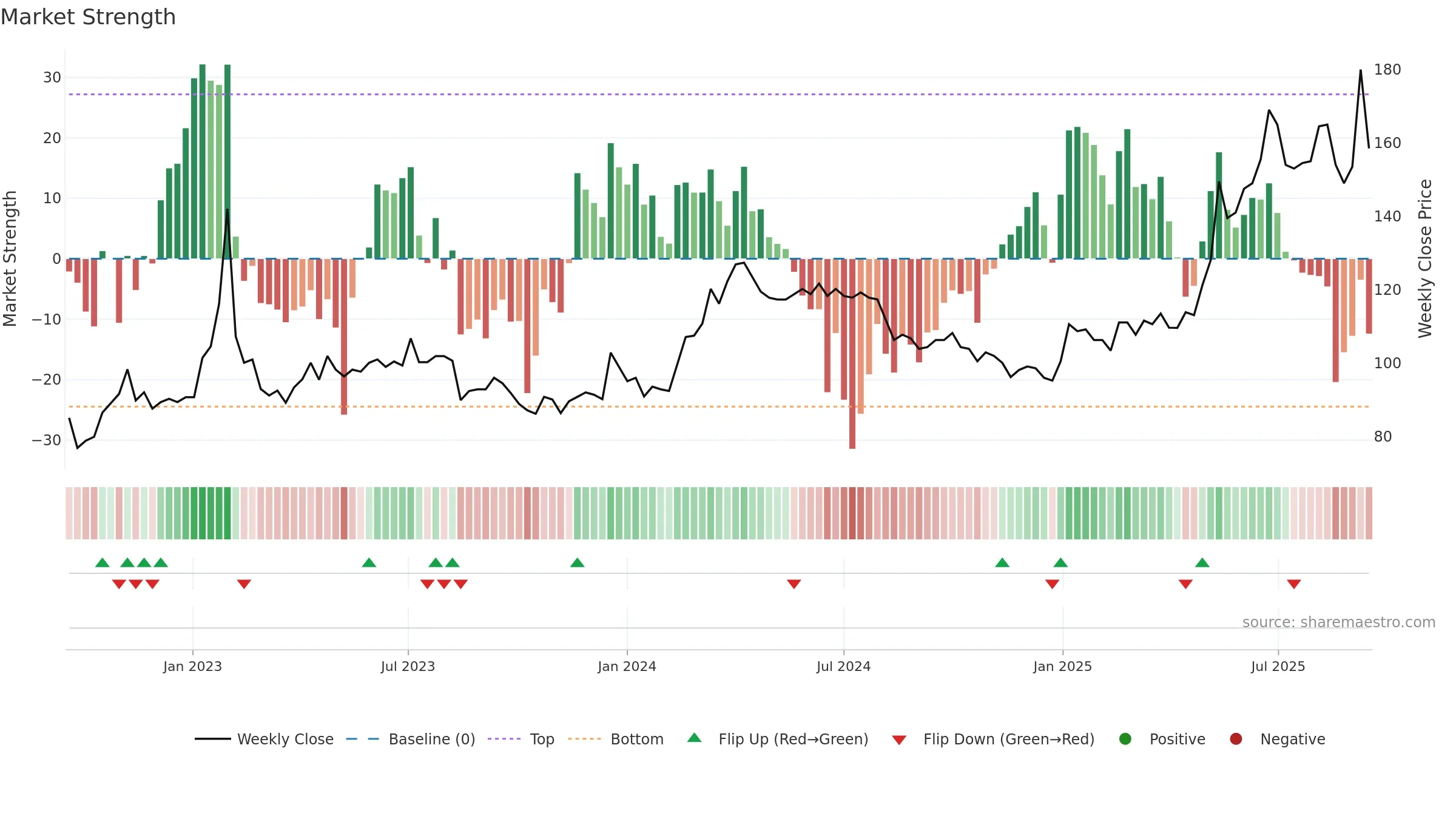Click the −30 tick on the left axis
This screenshot has height=819, width=1456.
point(47,440)
